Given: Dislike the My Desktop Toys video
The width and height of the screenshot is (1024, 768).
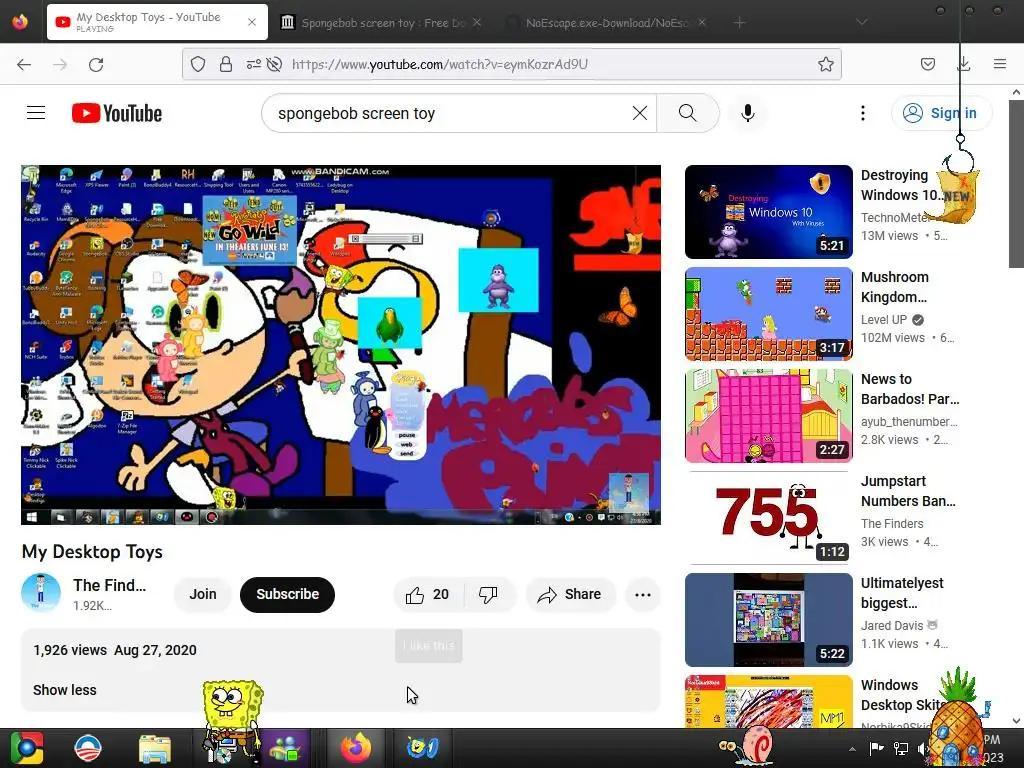Looking at the screenshot, I should 488,594.
